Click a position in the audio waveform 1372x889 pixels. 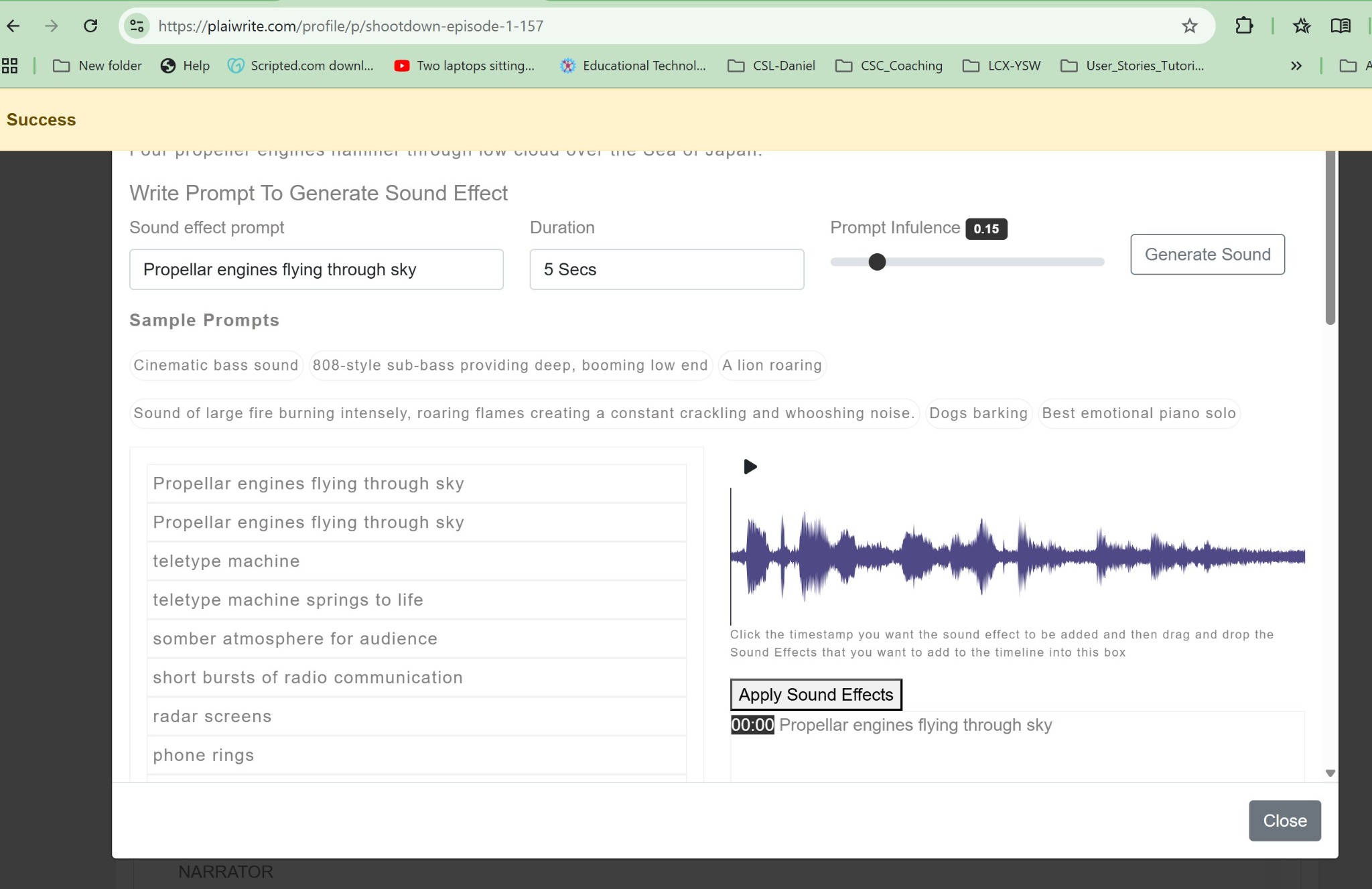(1018, 556)
